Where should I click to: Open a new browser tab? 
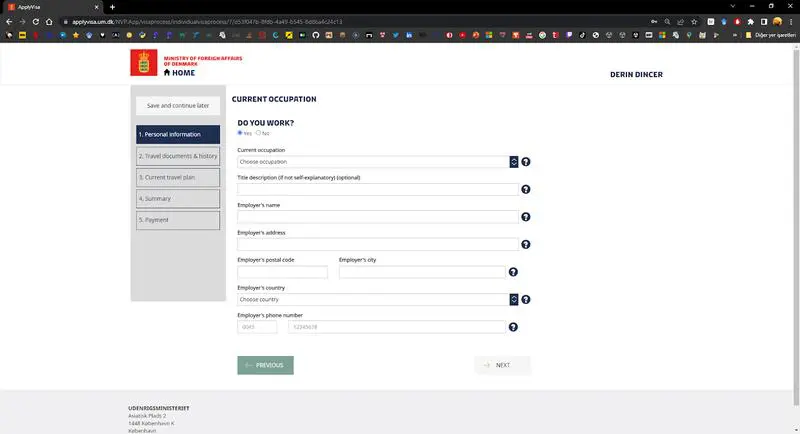pos(112,7)
